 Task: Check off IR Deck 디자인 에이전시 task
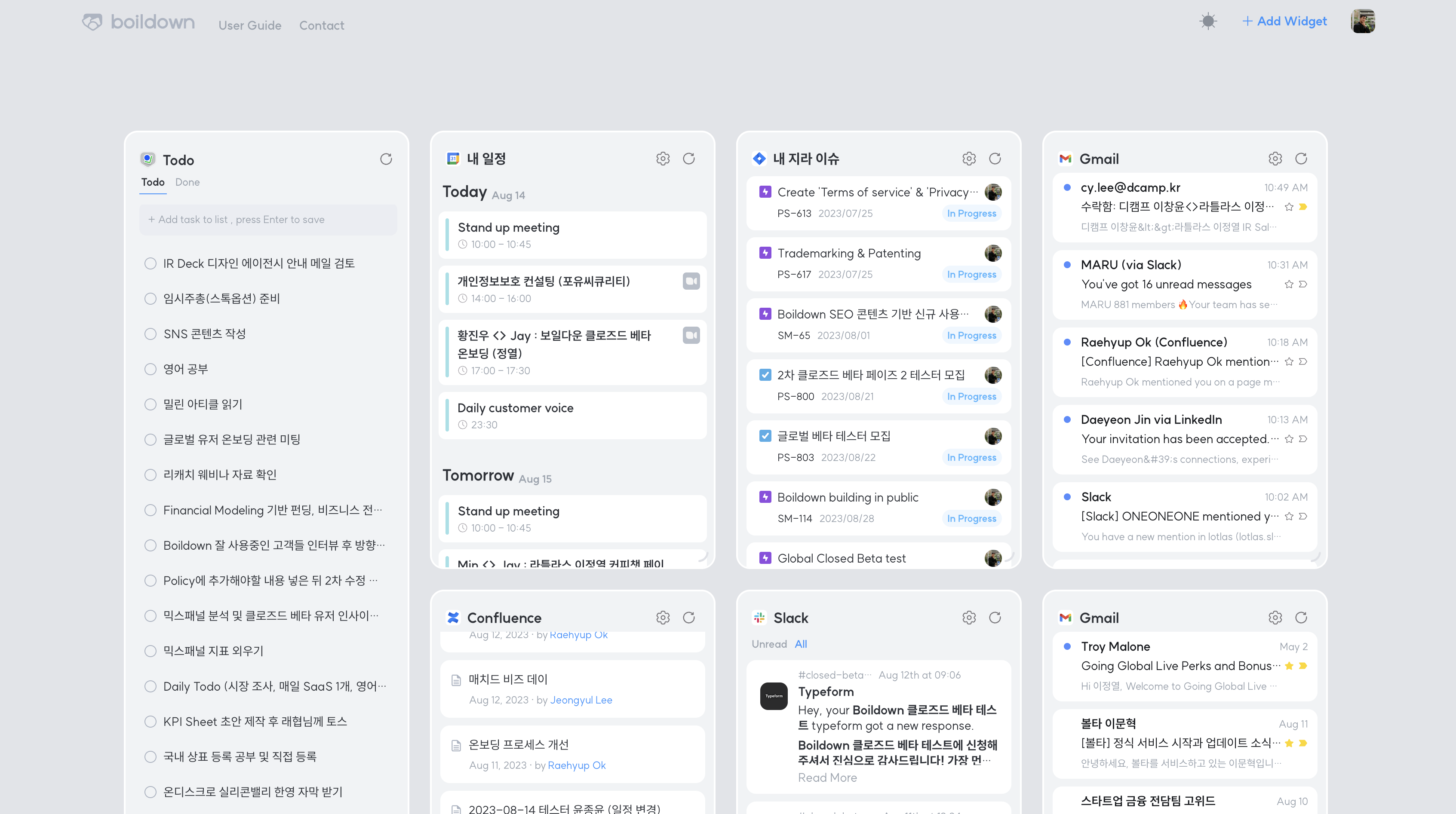tap(151, 263)
